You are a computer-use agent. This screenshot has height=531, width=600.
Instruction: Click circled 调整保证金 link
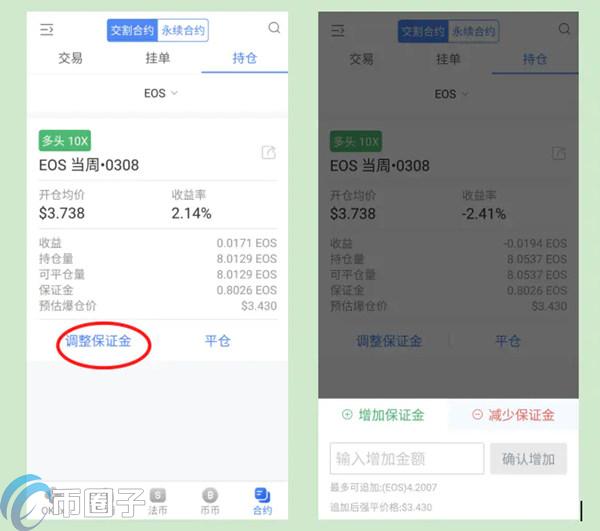tap(98, 341)
